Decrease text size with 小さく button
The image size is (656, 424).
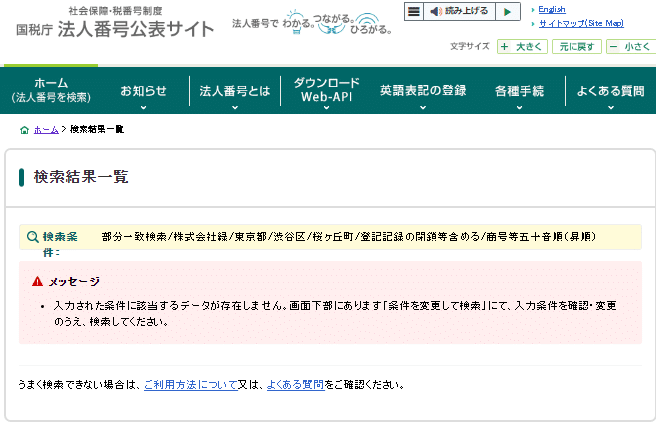click(x=630, y=47)
